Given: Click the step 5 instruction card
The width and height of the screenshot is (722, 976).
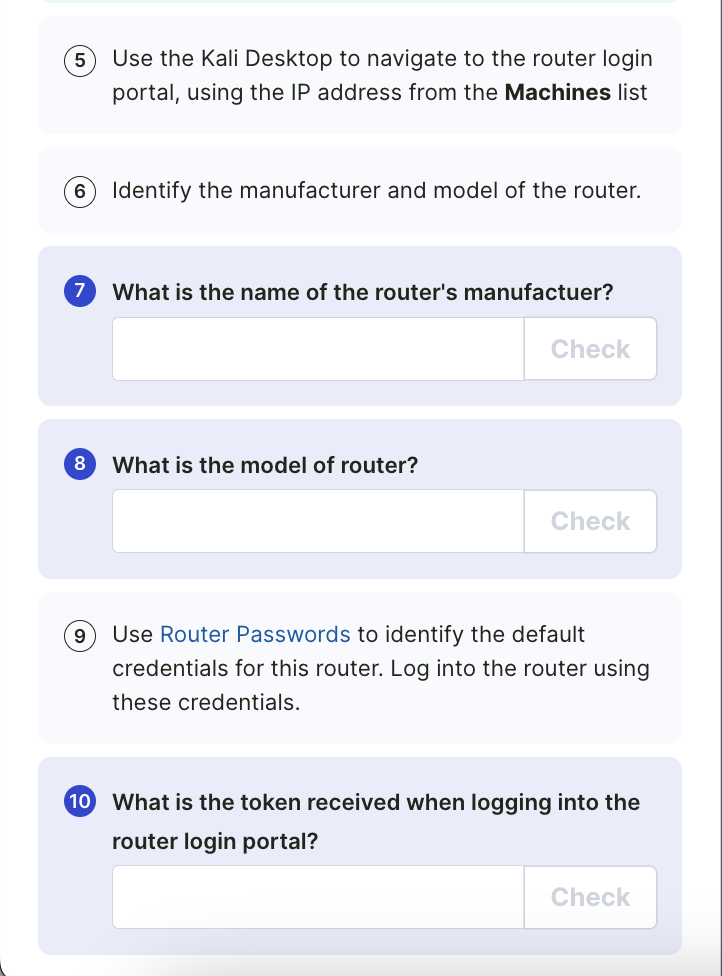Looking at the screenshot, I should (360, 75).
